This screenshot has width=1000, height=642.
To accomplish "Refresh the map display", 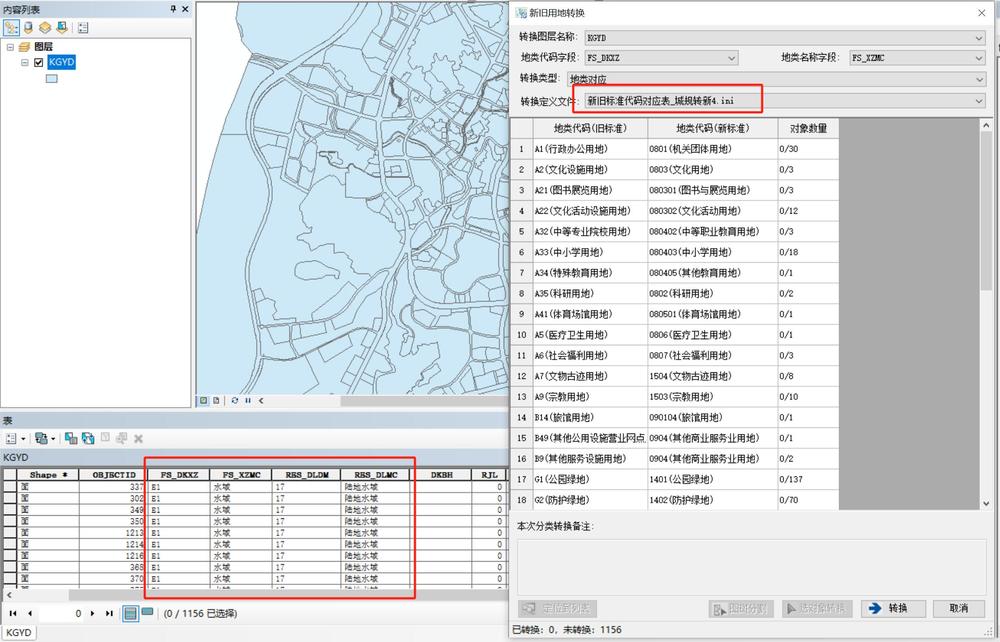I will [x=235, y=400].
